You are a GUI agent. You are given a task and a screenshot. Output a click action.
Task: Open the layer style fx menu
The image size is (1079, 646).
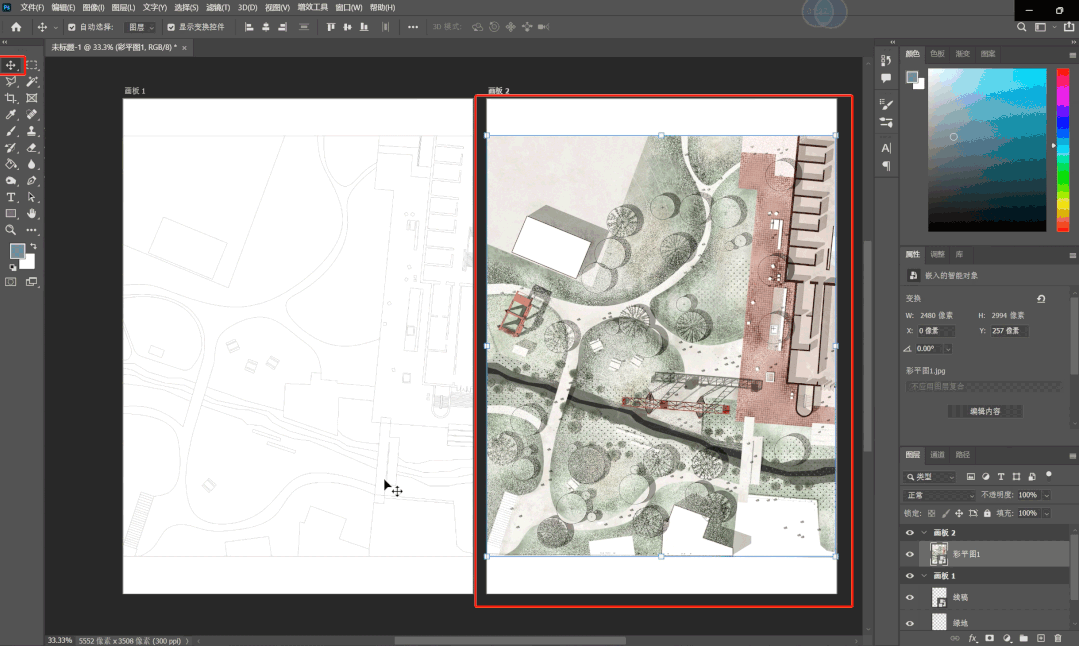point(972,638)
